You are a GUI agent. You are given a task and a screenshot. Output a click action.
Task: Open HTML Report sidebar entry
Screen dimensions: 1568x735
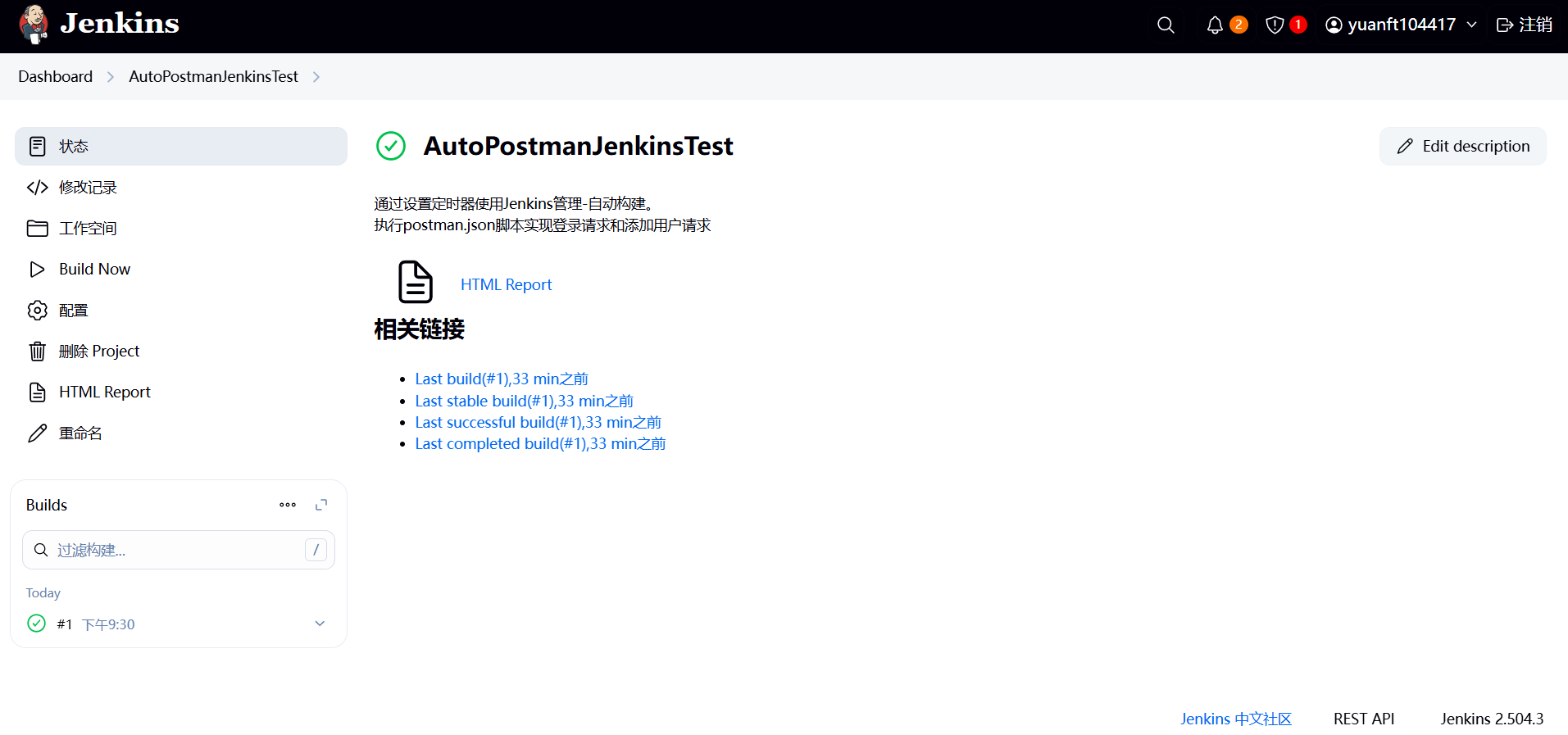(181, 392)
